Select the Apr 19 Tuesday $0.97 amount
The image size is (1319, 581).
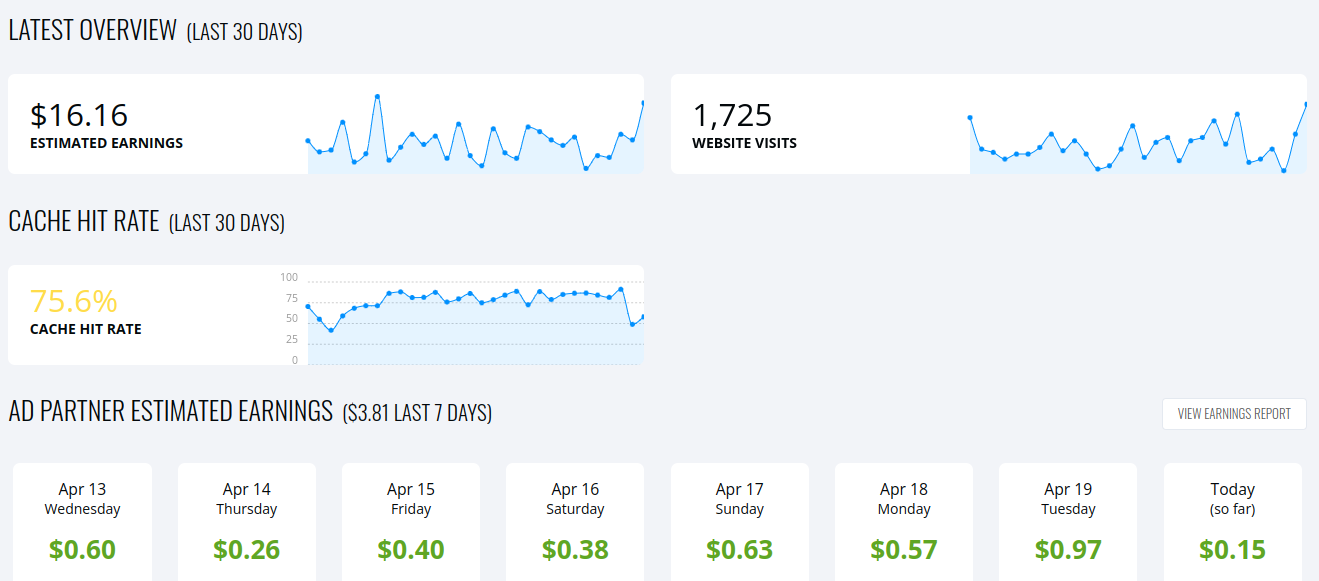[x=1068, y=550]
